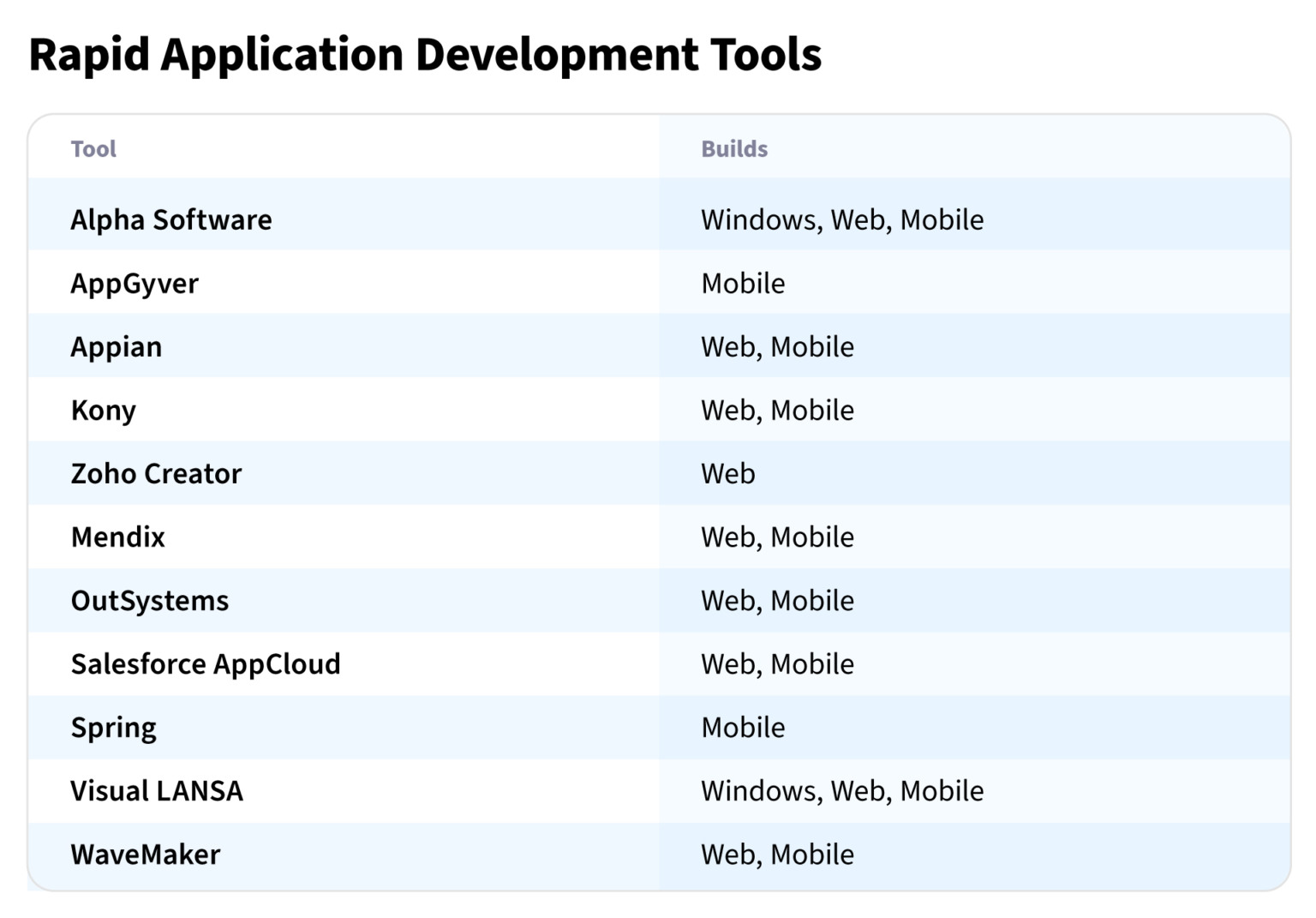This screenshot has width=1316, height=918.
Task: Click the OutSystems entry
Action: (149, 600)
